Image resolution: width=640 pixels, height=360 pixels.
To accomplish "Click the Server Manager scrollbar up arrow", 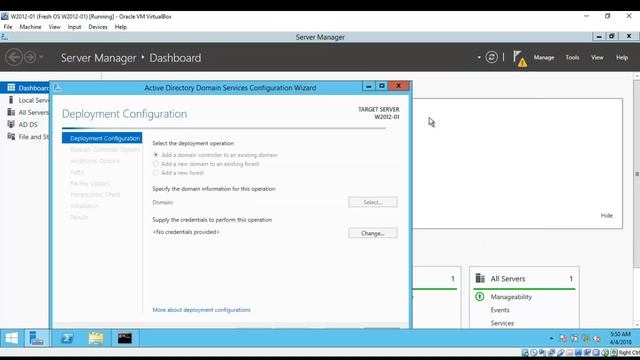I will pos(636,76).
